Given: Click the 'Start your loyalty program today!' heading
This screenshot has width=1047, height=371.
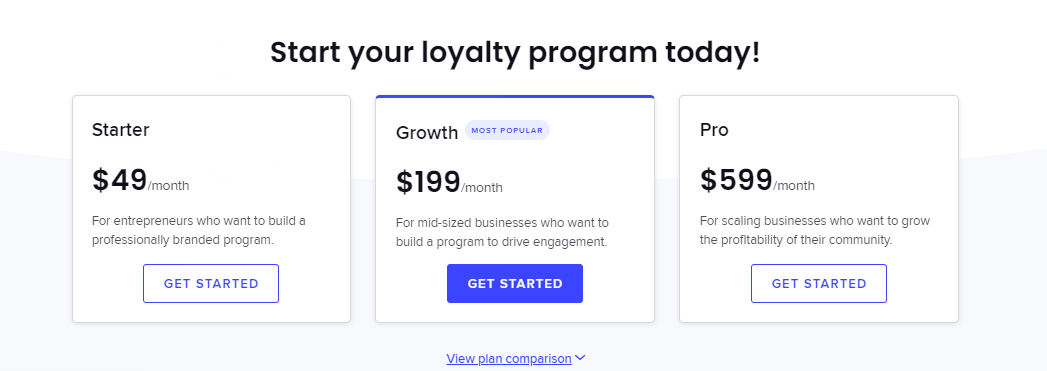Looking at the screenshot, I should coord(515,52).
